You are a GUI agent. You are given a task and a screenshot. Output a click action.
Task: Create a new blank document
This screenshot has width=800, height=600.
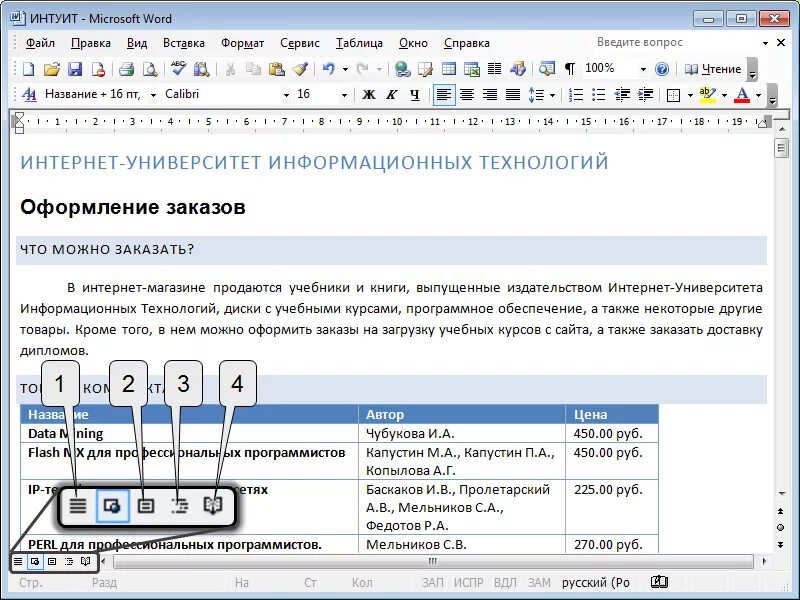coord(29,69)
